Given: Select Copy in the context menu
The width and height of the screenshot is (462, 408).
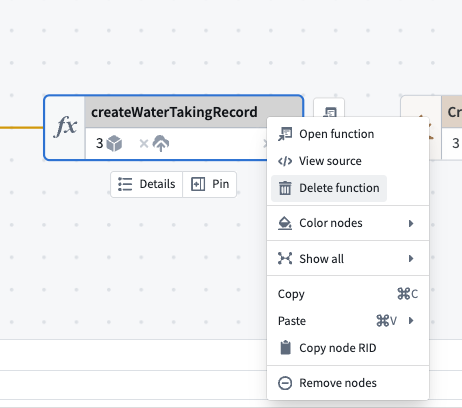Looking at the screenshot, I should (348, 294).
